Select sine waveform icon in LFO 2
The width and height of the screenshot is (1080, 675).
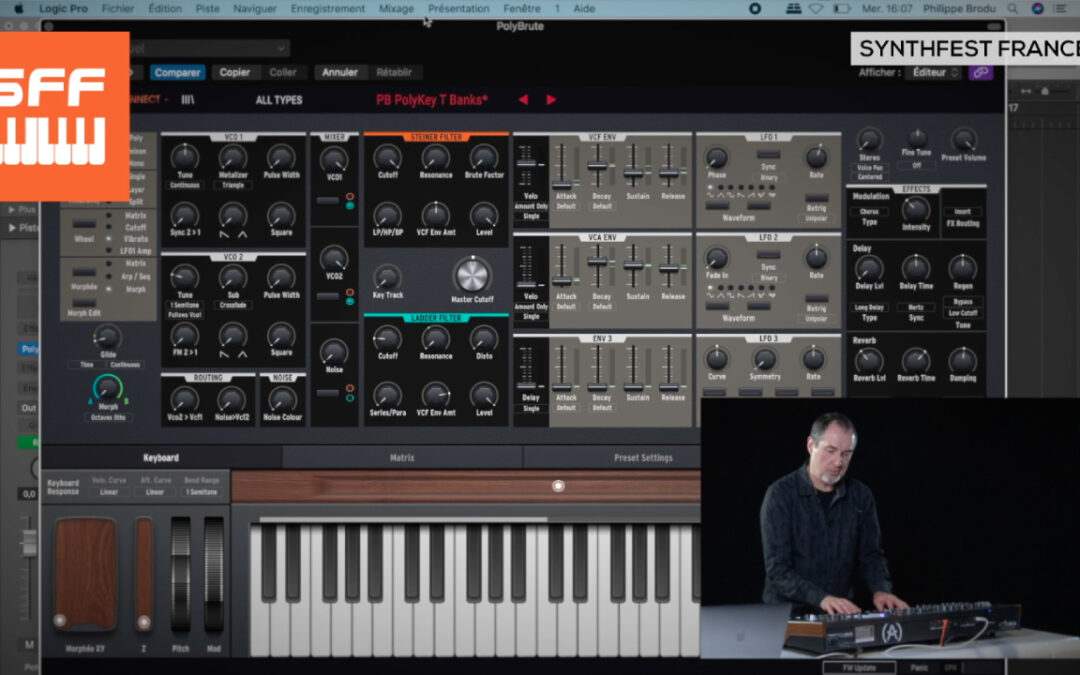711,296
